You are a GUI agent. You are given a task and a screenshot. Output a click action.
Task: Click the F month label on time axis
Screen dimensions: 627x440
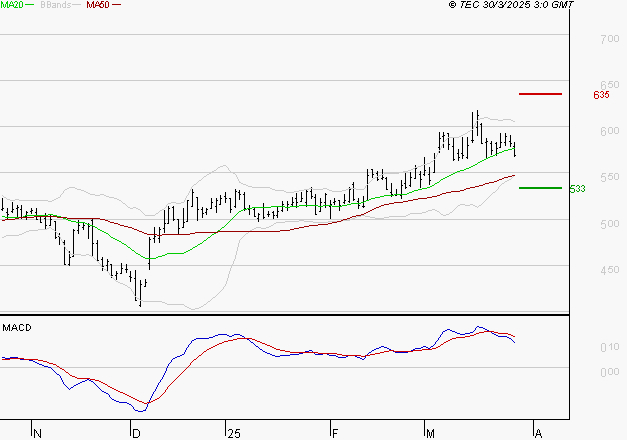(x=335, y=434)
